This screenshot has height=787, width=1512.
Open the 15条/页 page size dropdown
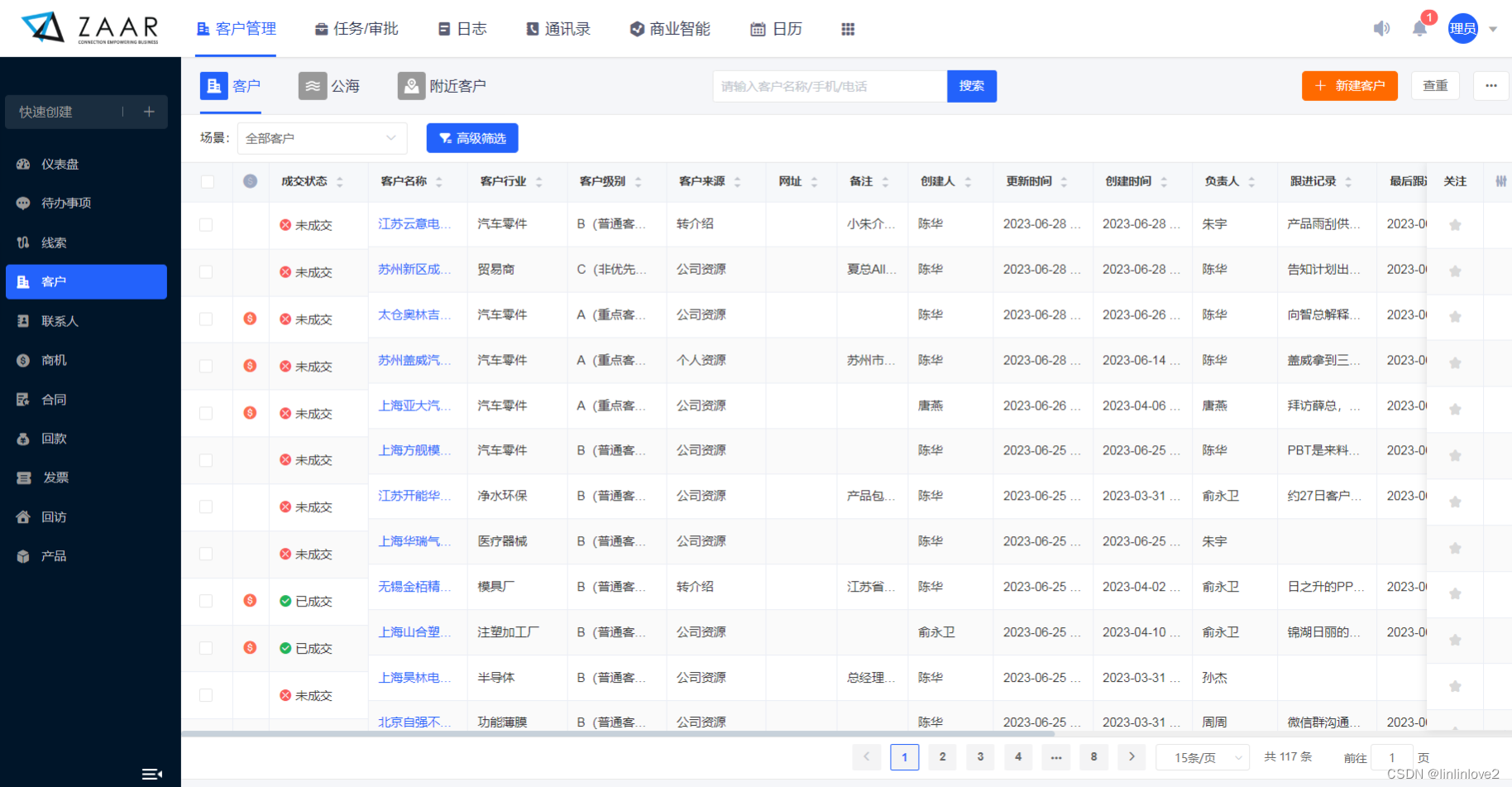click(1201, 757)
